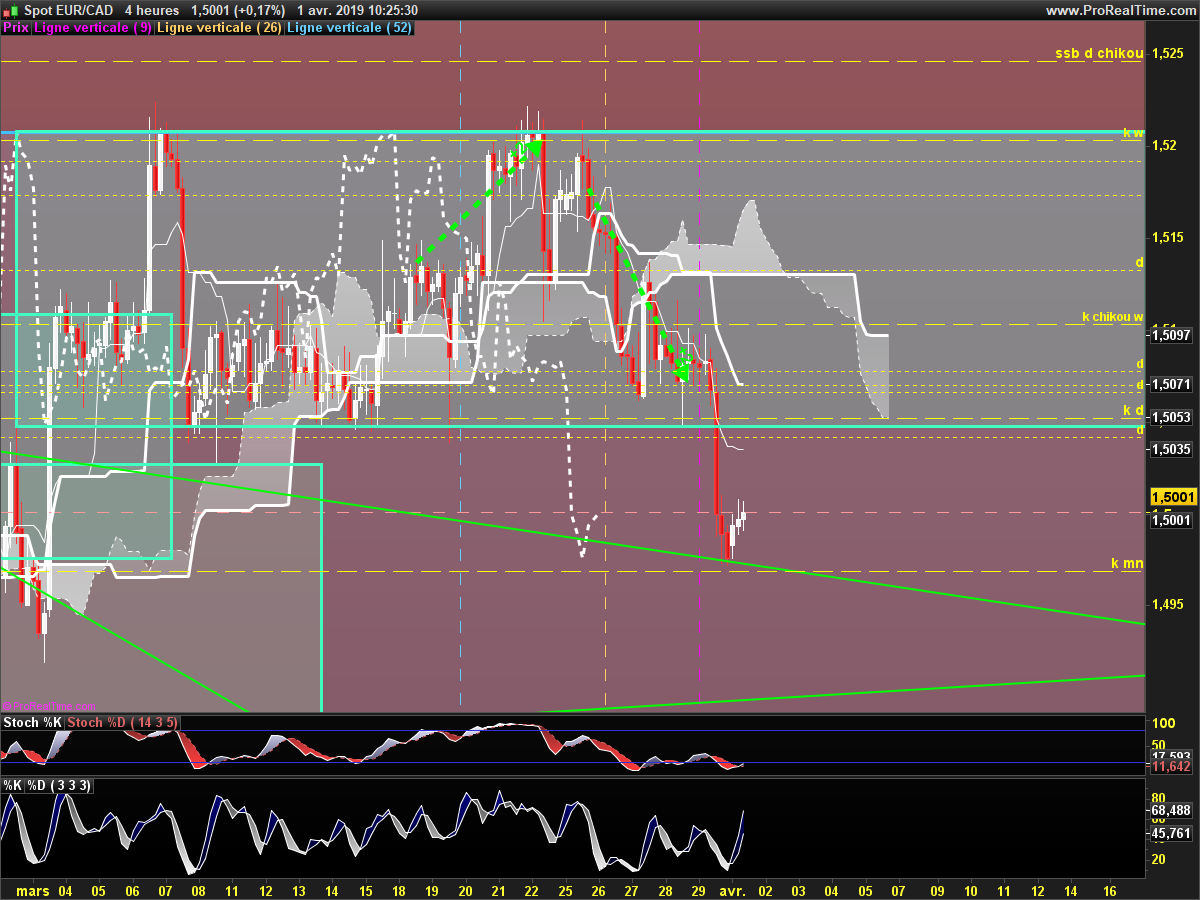The height and width of the screenshot is (900, 1200).
Task: Select the 'Ligne verticale (9)' label
Action: [93, 28]
